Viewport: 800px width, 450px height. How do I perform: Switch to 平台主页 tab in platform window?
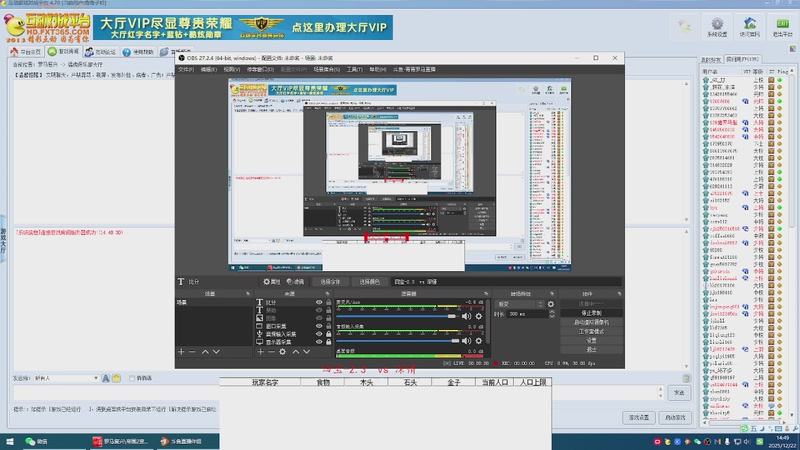tap(25, 52)
